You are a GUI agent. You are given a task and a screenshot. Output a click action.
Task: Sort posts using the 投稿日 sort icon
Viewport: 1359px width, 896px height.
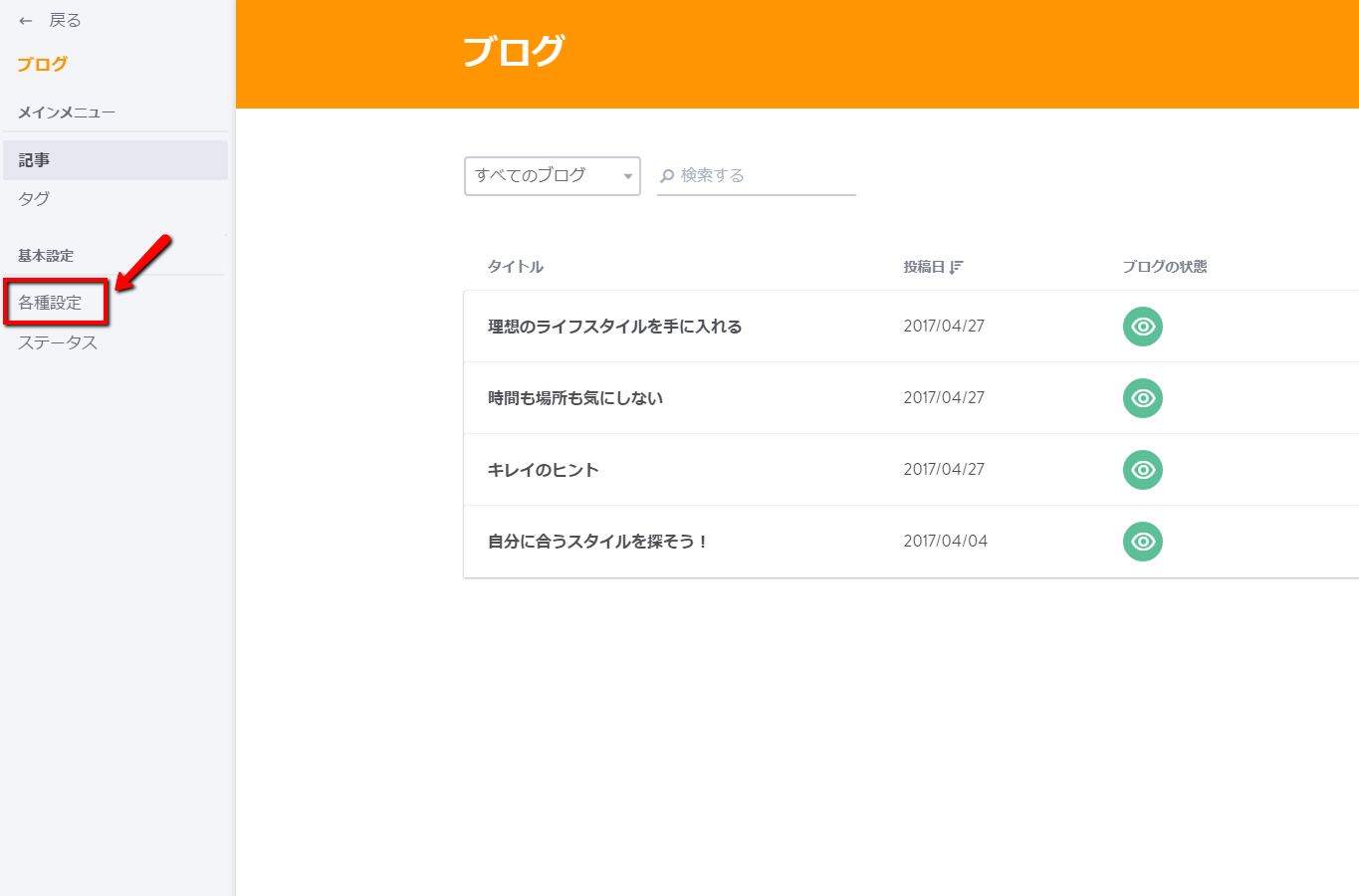959,266
